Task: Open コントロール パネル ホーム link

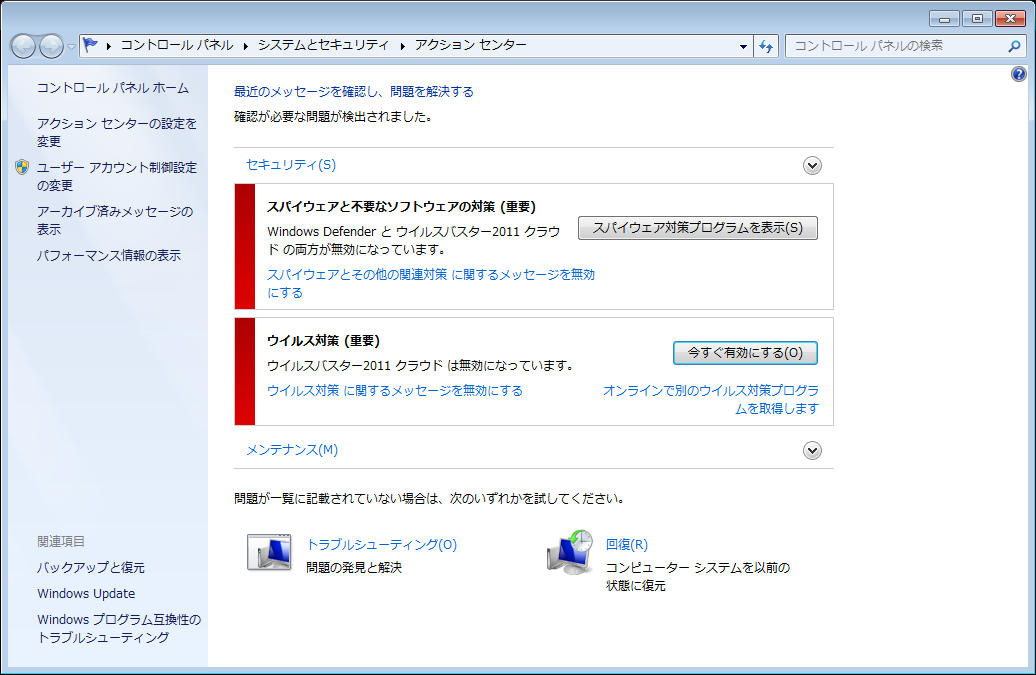Action: [112, 88]
